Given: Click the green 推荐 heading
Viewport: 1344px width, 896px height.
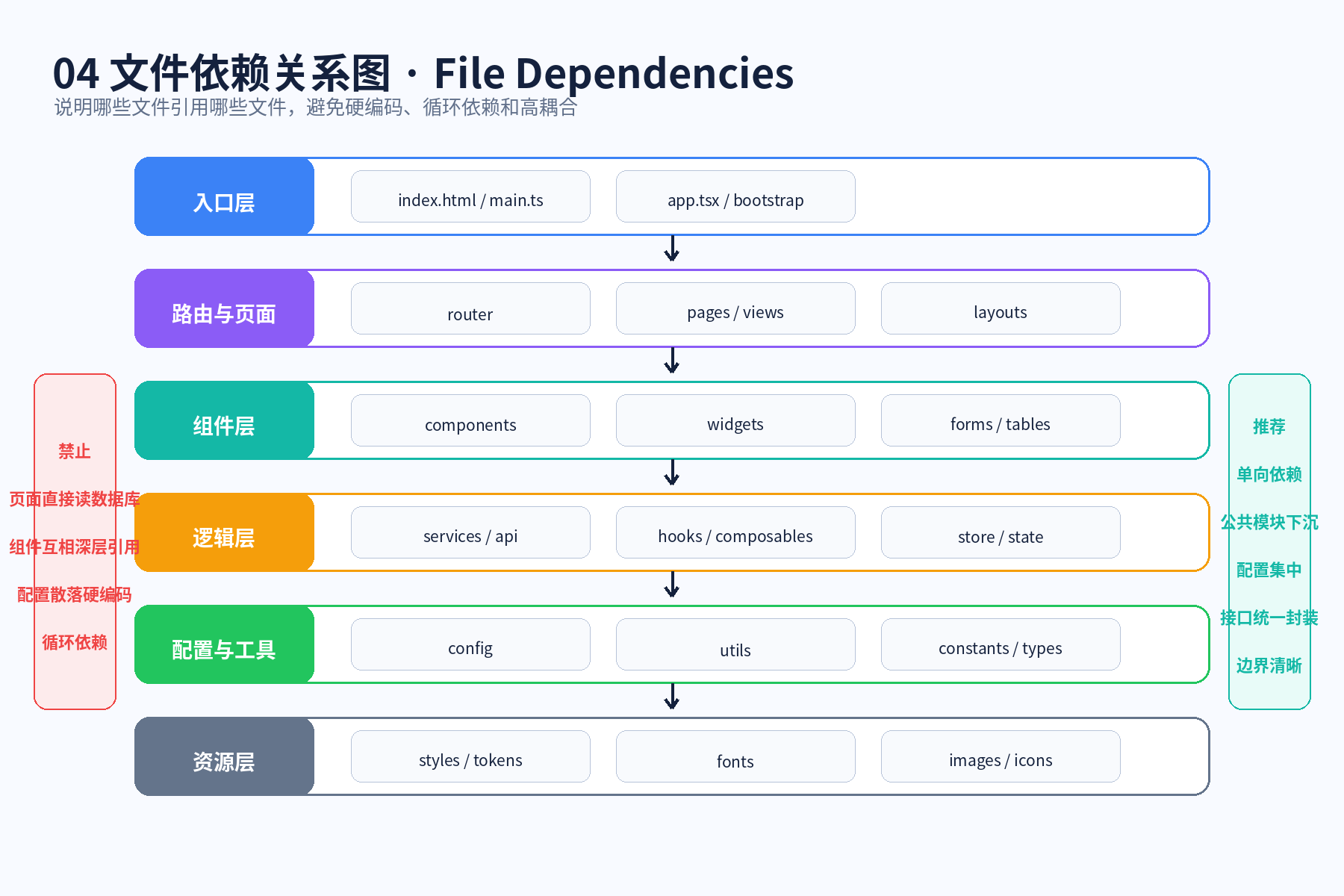Looking at the screenshot, I should point(1269,426).
